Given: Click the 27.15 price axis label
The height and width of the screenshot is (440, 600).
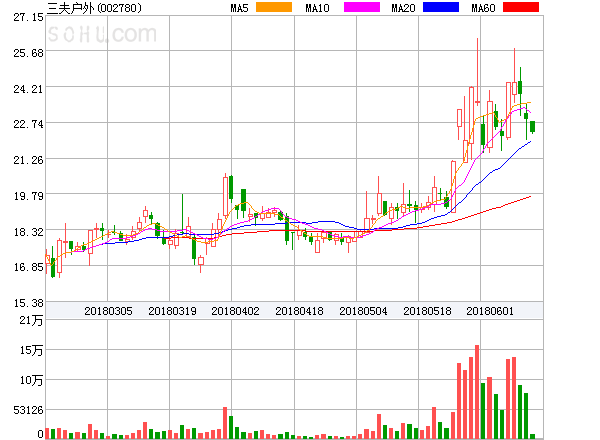Looking at the screenshot, I should (29, 17).
